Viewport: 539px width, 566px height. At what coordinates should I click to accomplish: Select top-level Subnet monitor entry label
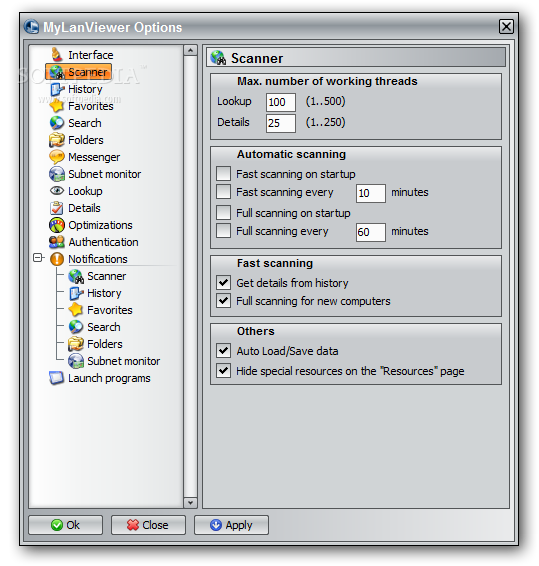[105, 174]
